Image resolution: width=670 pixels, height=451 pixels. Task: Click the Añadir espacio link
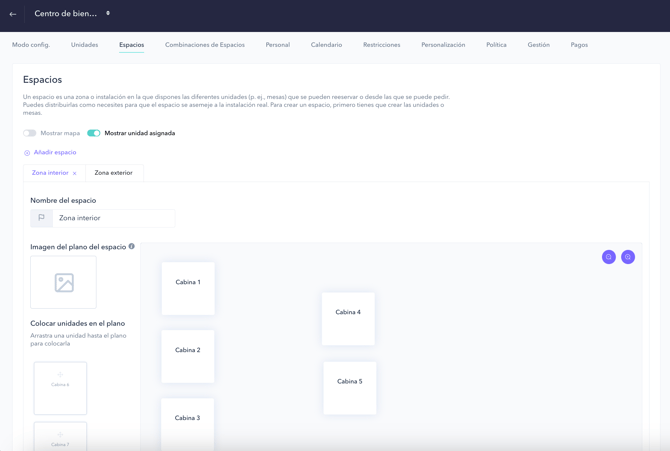point(55,152)
